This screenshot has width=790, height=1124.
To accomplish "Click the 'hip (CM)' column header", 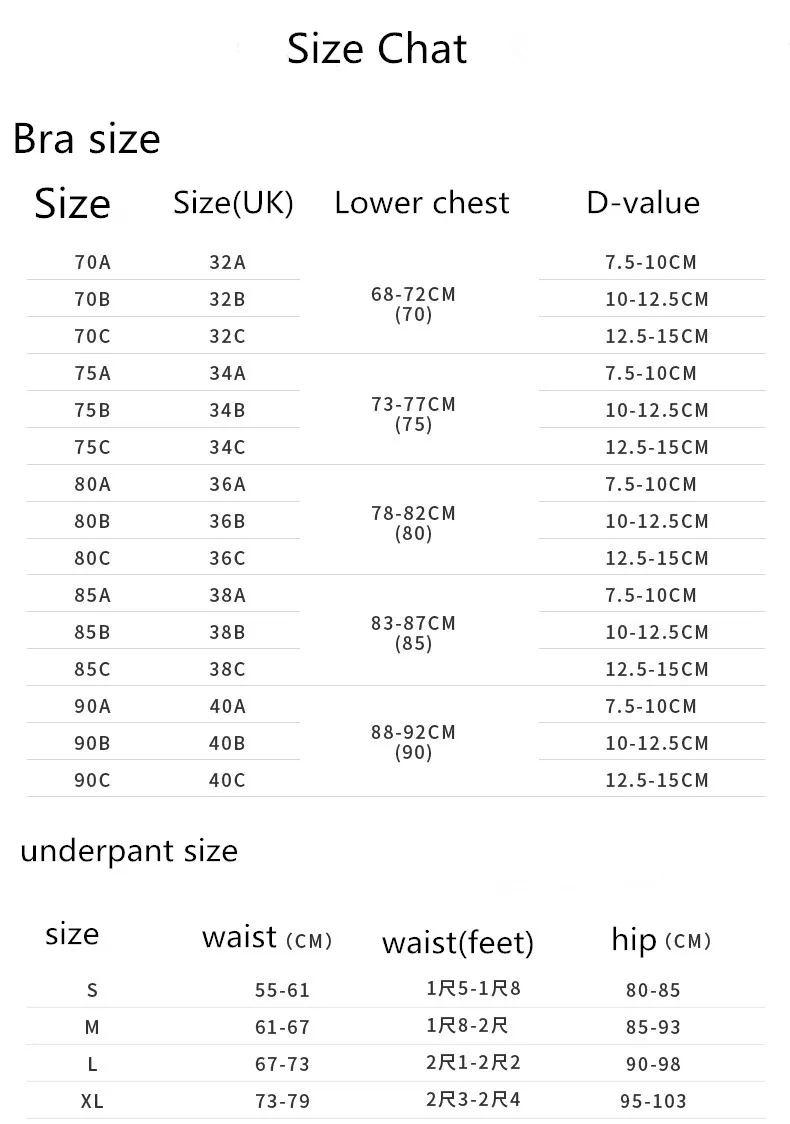I will point(661,940).
